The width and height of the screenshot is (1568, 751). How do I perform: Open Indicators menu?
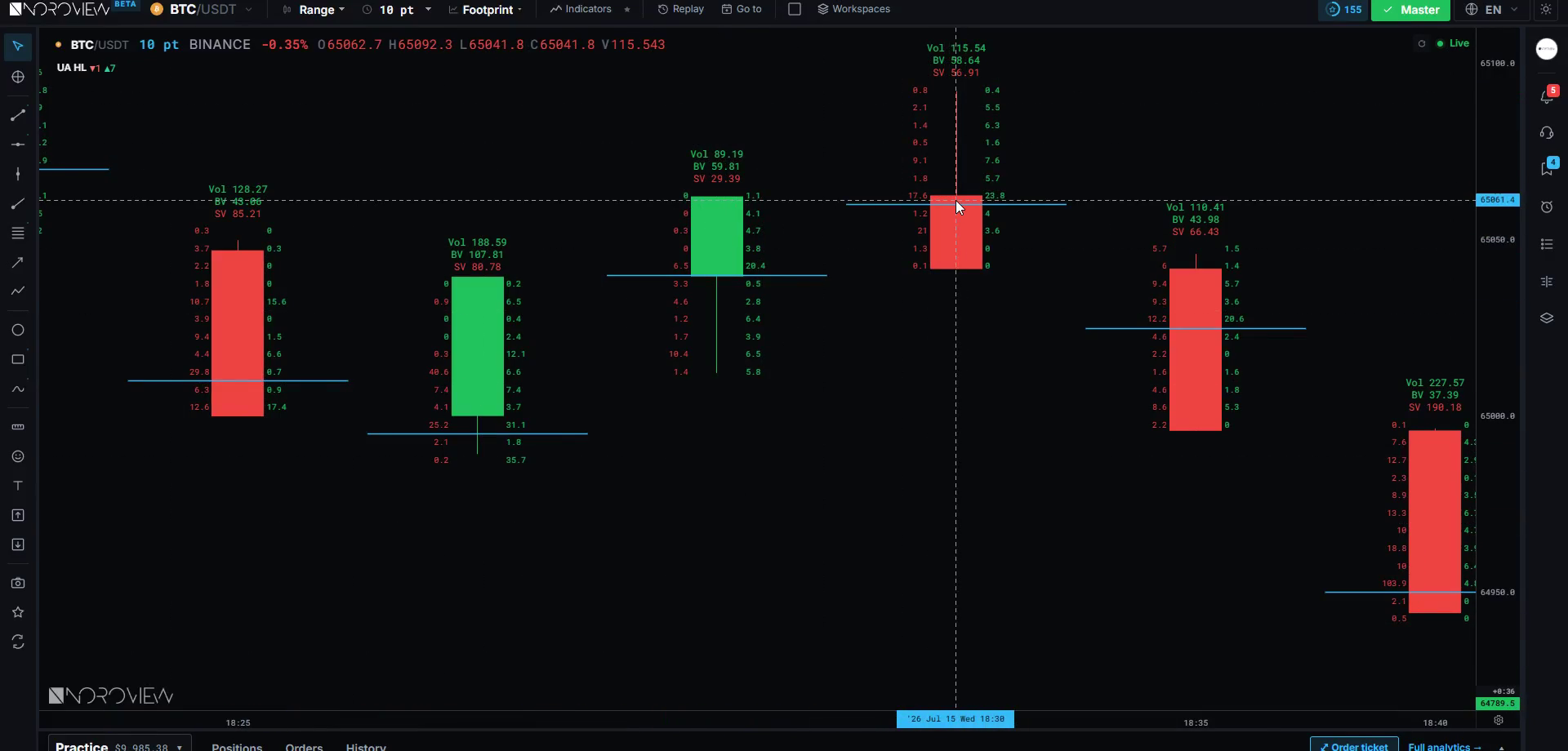pos(581,10)
